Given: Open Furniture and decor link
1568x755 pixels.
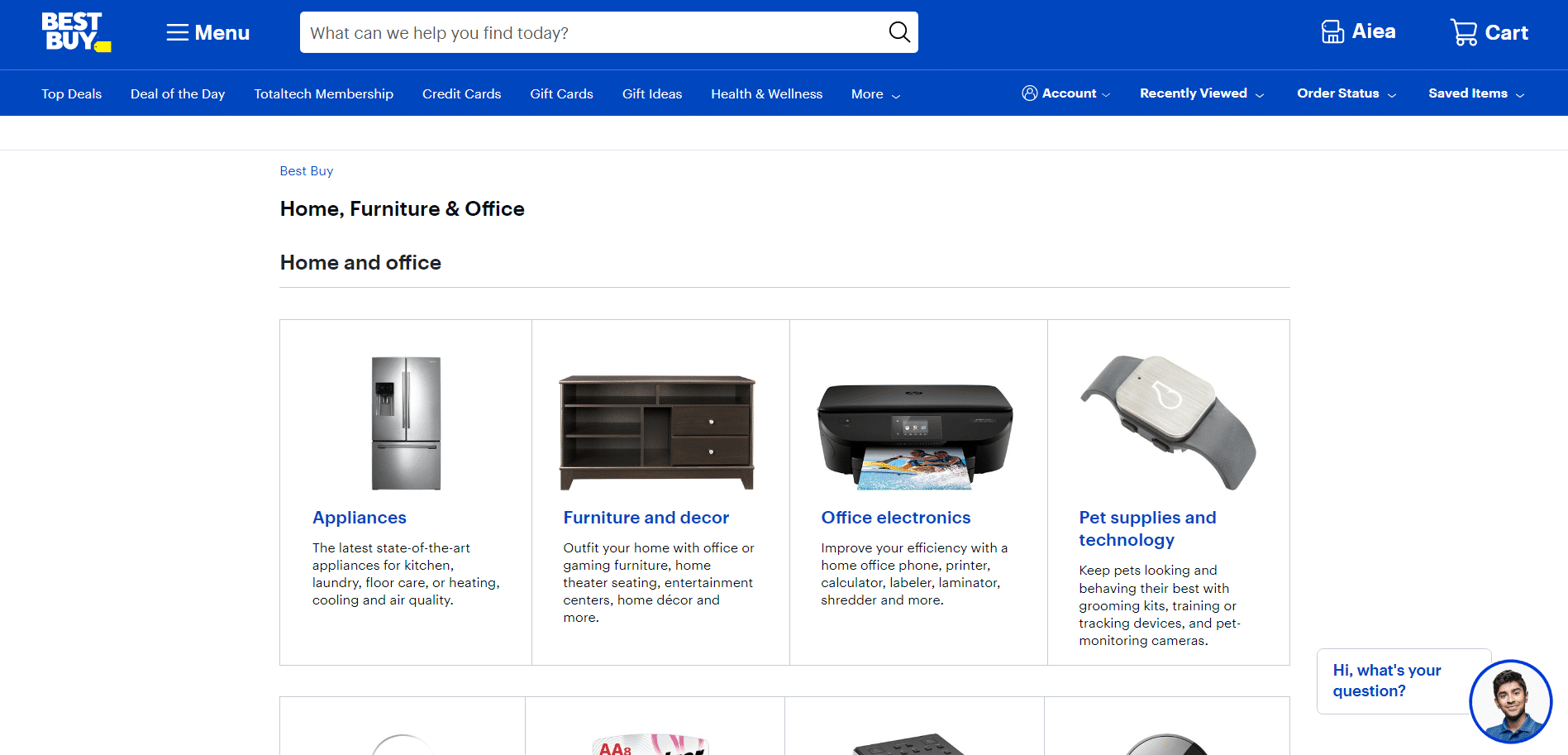Looking at the screenshot, I should click(x=646, y=518).
